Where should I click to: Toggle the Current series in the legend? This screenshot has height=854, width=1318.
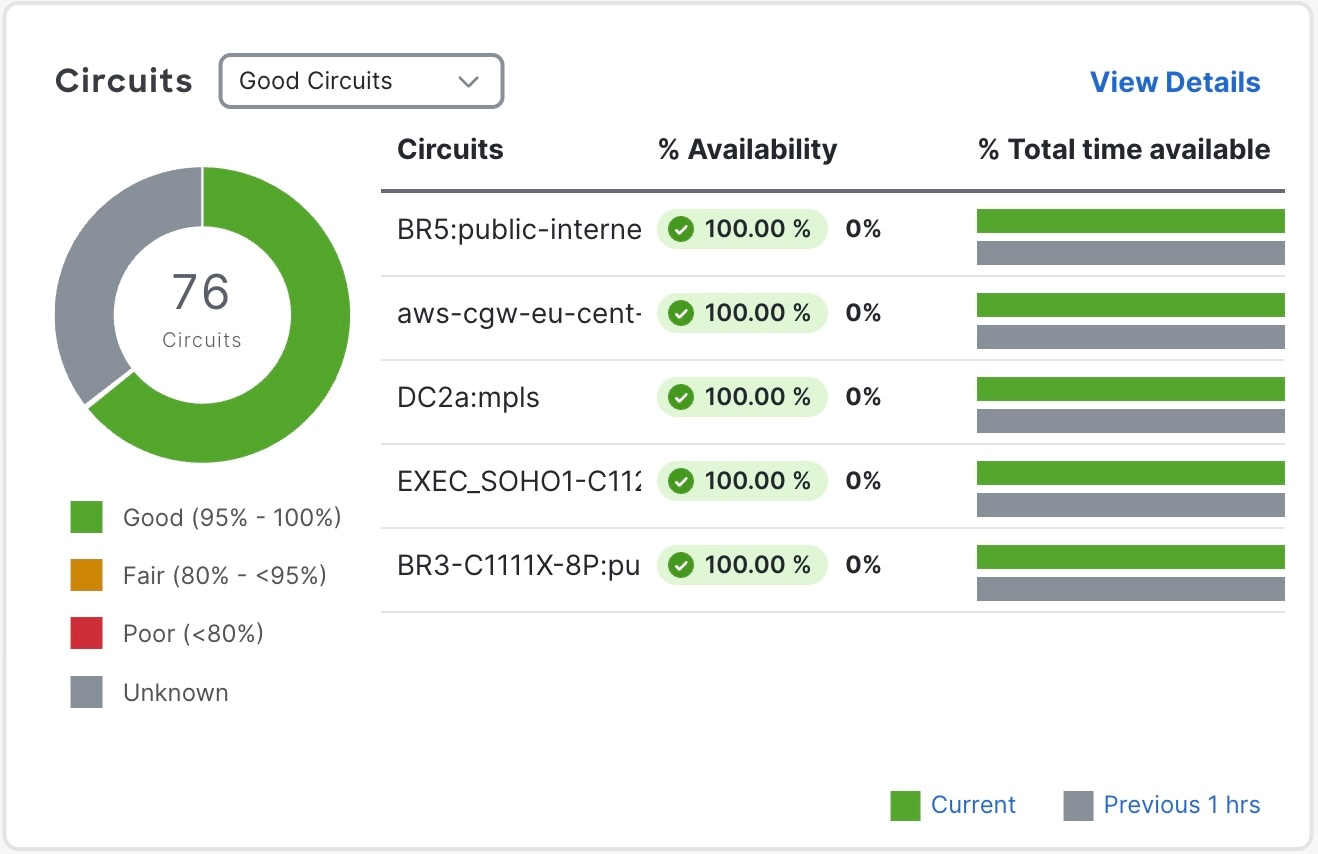click(x=952, y=805)
